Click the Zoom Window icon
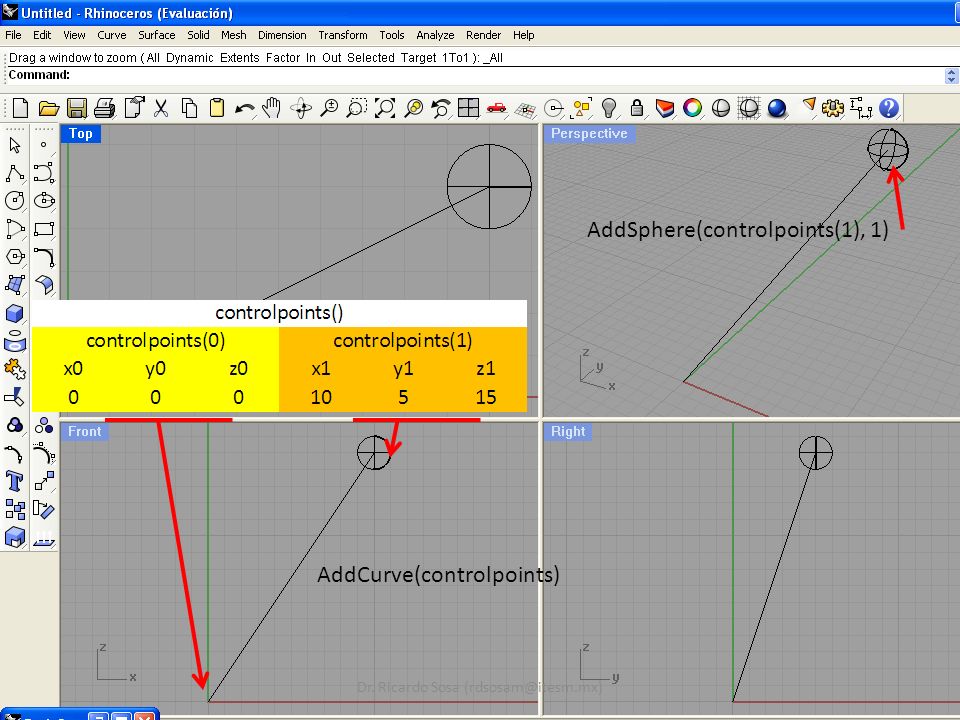Image resolution: width=960 pixels, height=720 pixels. [x=356, y=108]
